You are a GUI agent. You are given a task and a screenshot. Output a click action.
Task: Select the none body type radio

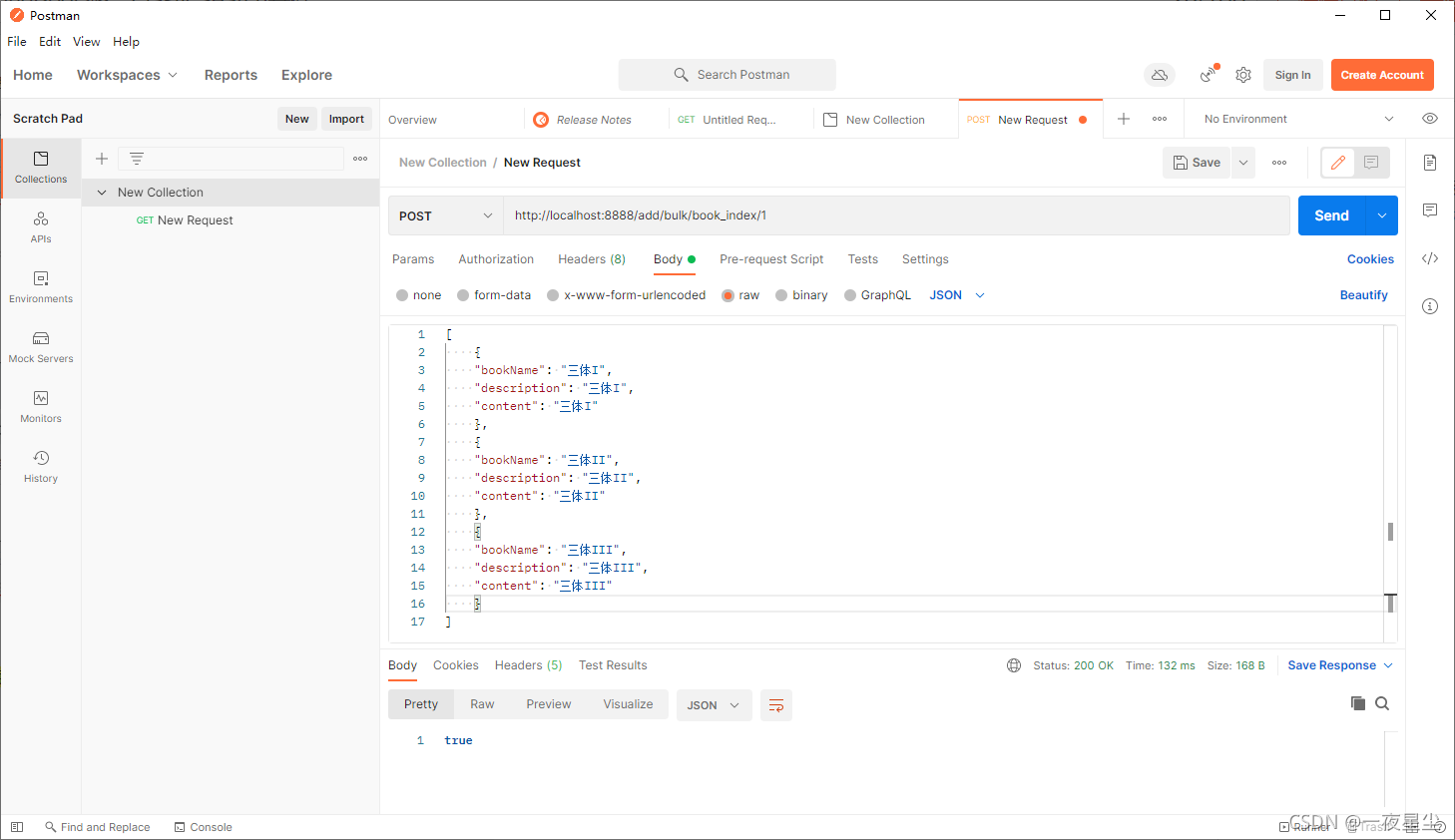click(x=402, y=295)
